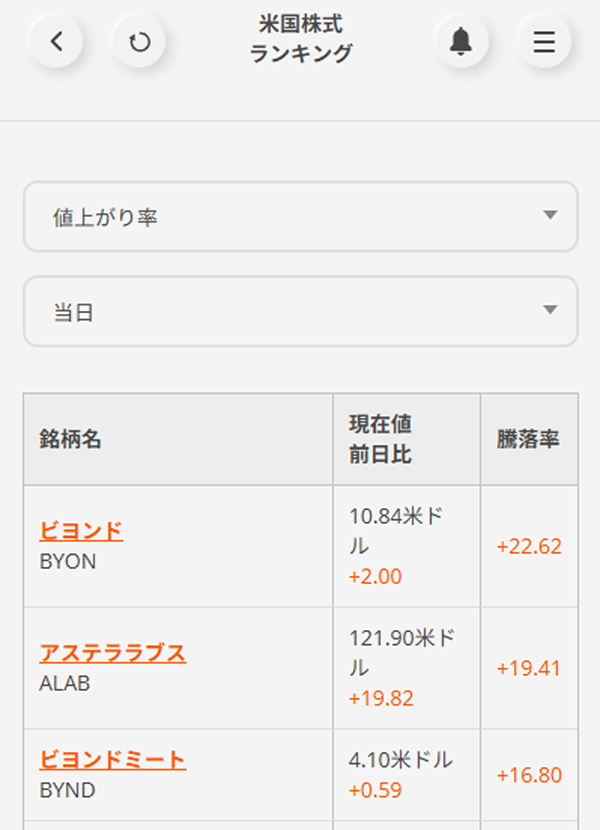The image size is (600, 830).
Task: Open the menu with the three-line icon
Action: tap(544, 41)
